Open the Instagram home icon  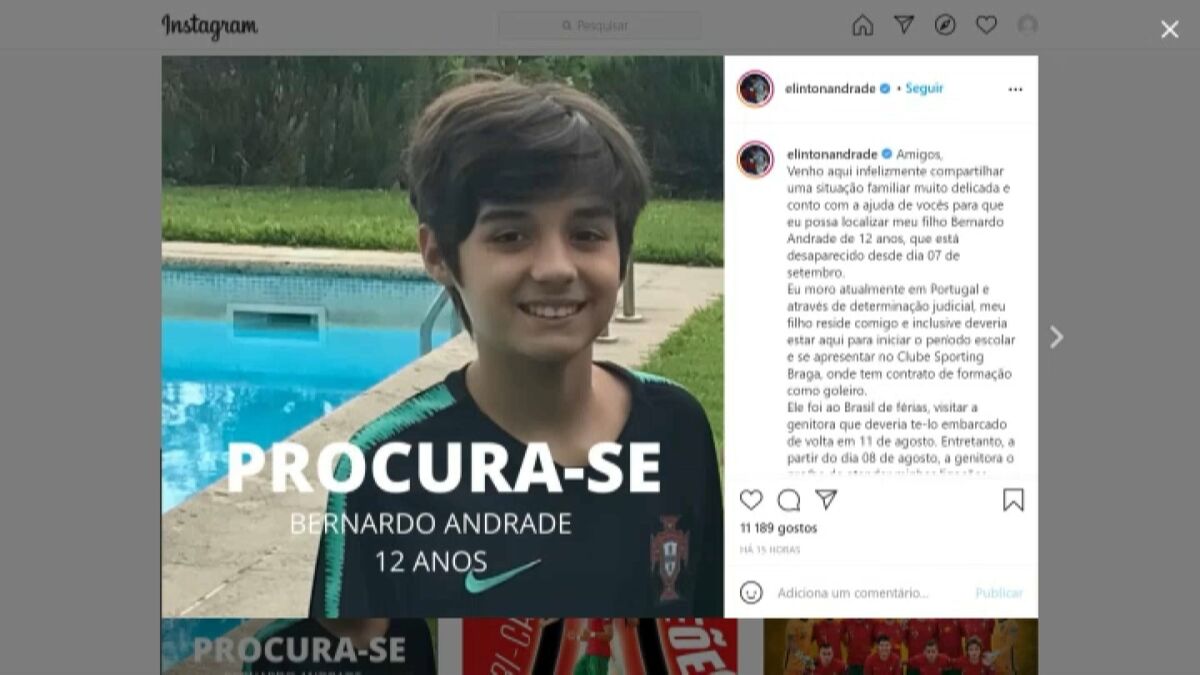(862, 25)
